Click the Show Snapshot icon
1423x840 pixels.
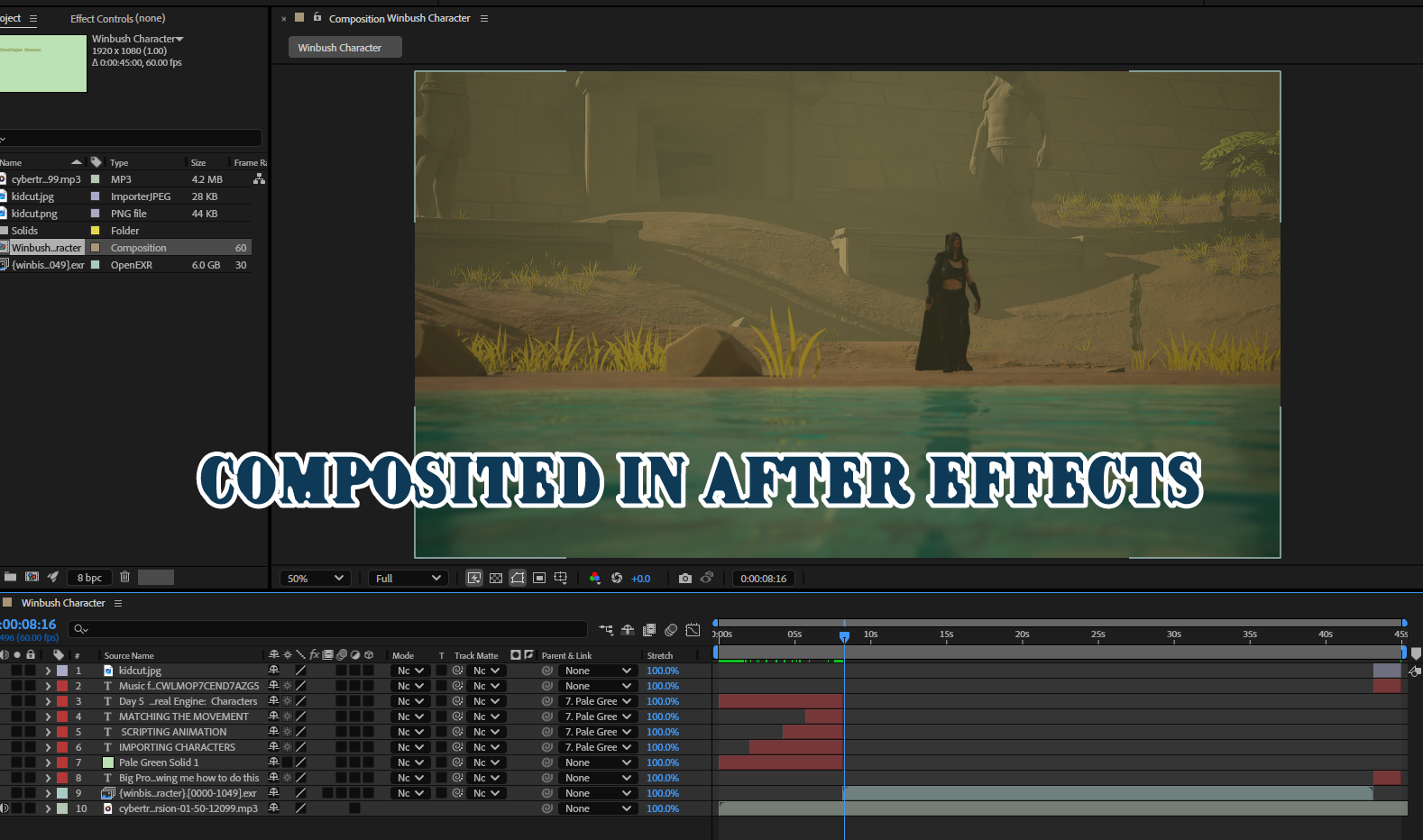pyautogui.click(x=707, y=577)
